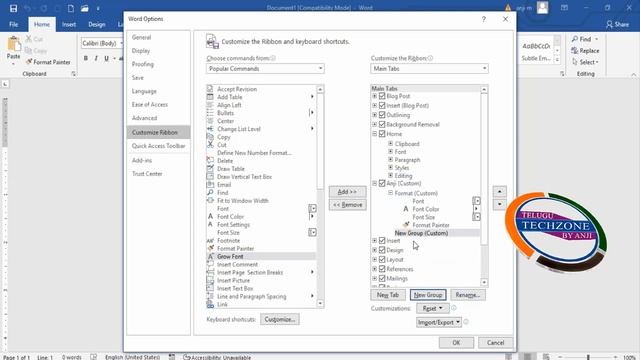
Task: Select Copy command in commands list
Action: [x=261, y=137]
